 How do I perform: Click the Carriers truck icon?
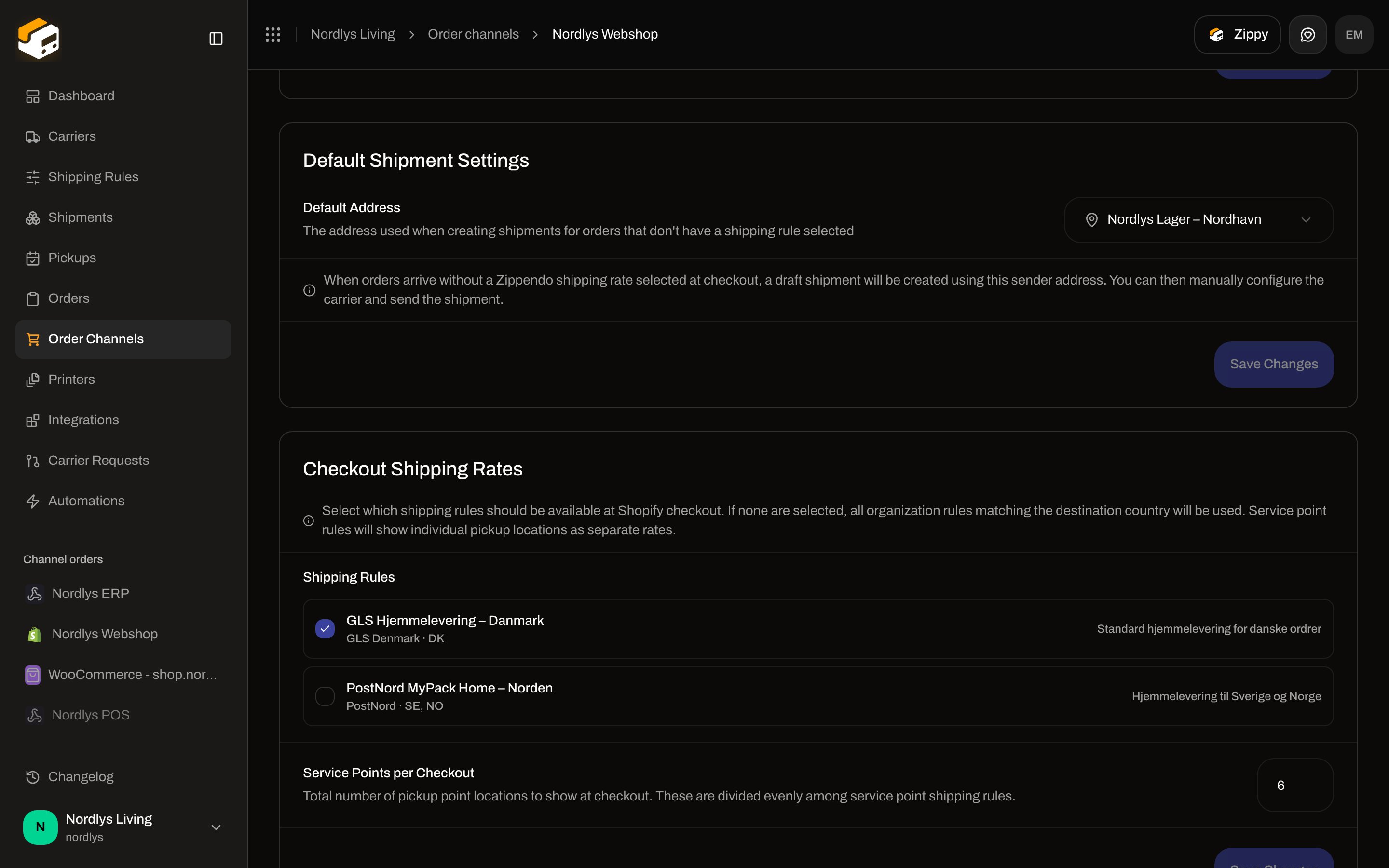click(33, 136)
